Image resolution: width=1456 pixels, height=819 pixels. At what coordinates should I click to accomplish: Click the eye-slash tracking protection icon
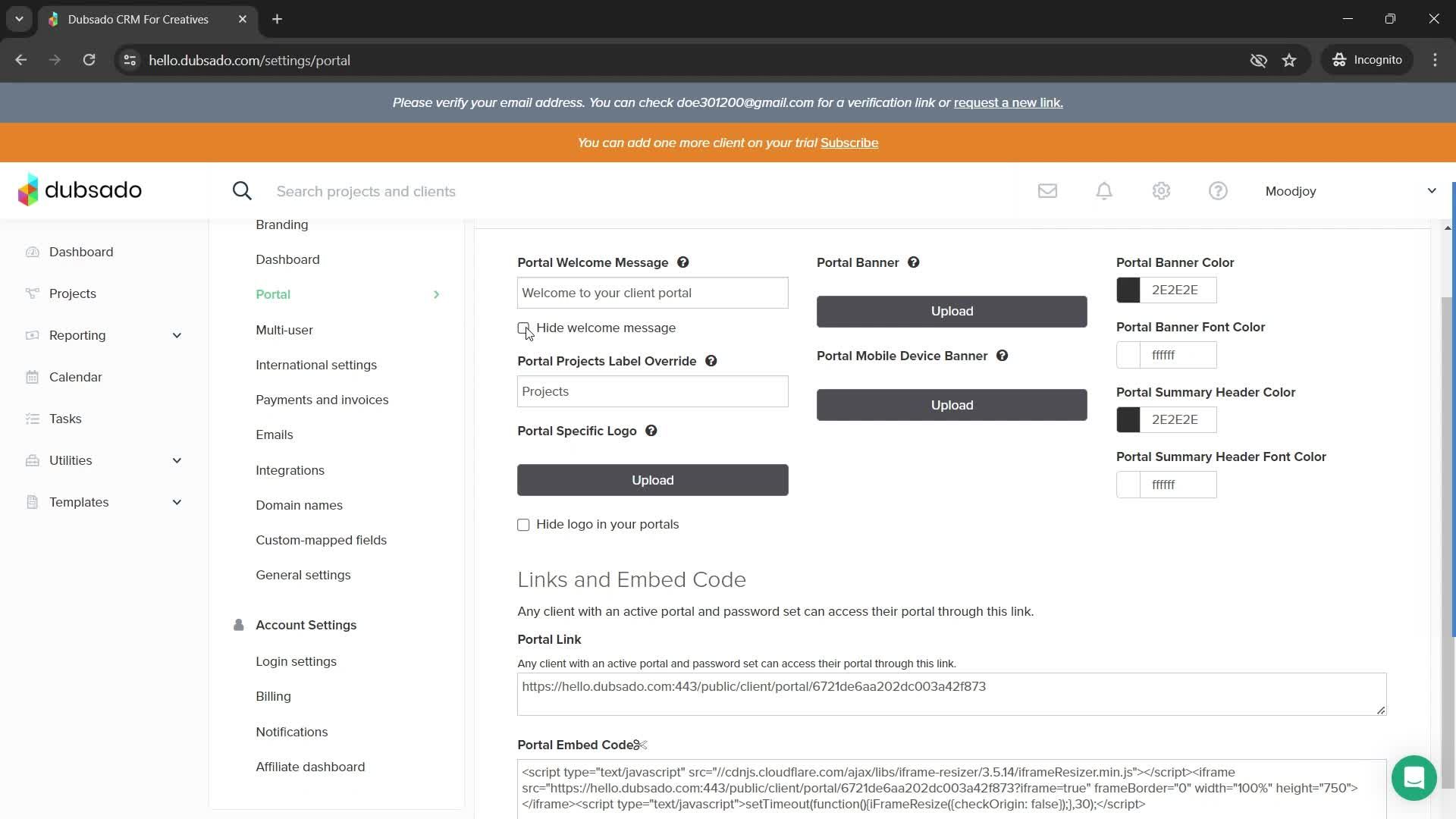tap(1258, 60)
